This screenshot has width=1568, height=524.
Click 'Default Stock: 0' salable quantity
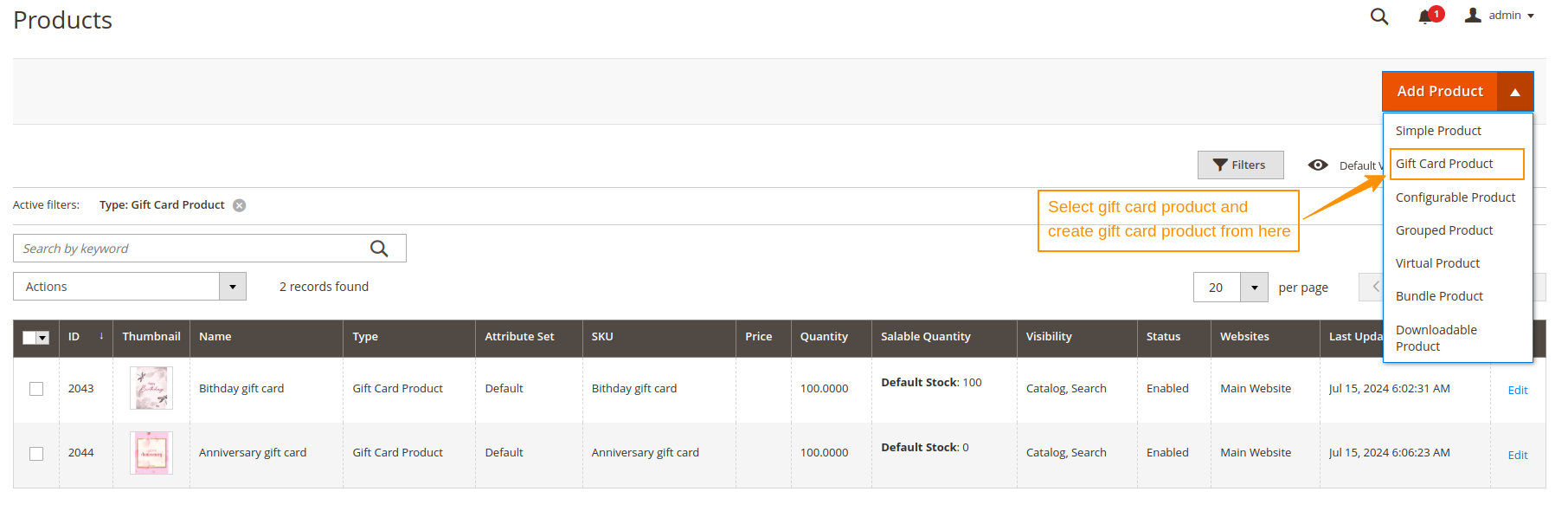point(925,448)
